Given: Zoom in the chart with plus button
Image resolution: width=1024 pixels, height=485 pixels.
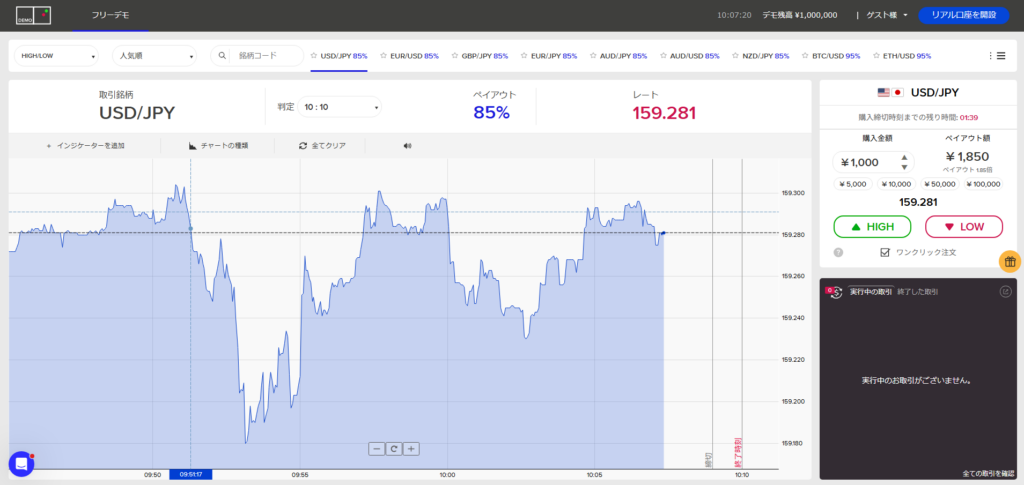Looking at the screenshot, I should pyautogui.click(x=411, y=449).
